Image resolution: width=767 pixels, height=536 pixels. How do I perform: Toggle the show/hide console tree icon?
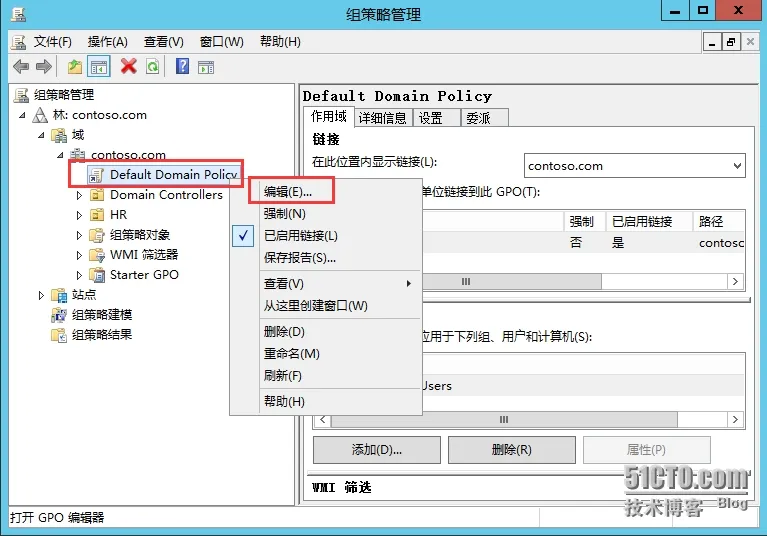coord(99,67)
